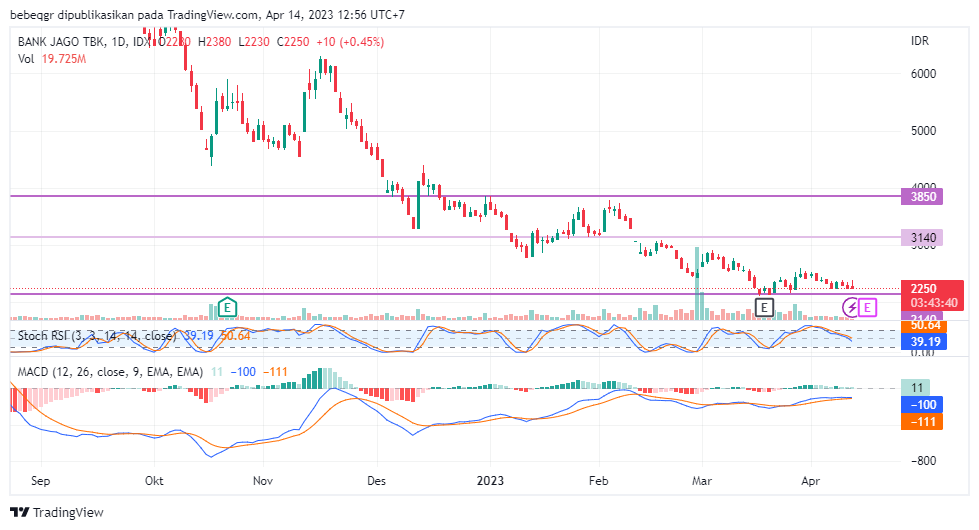Click the Nov label on time axis

(263, 481)
